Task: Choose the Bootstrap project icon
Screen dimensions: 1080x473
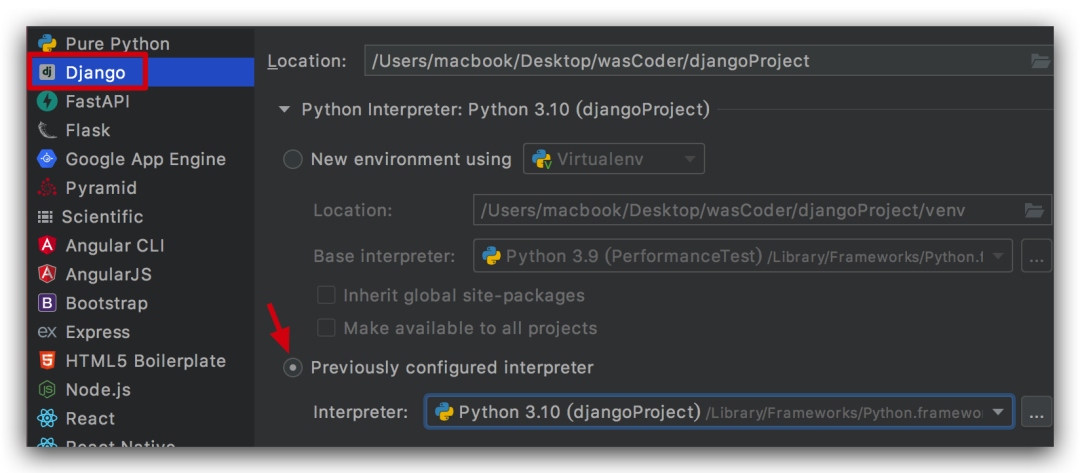Action: tap(46, 303)
